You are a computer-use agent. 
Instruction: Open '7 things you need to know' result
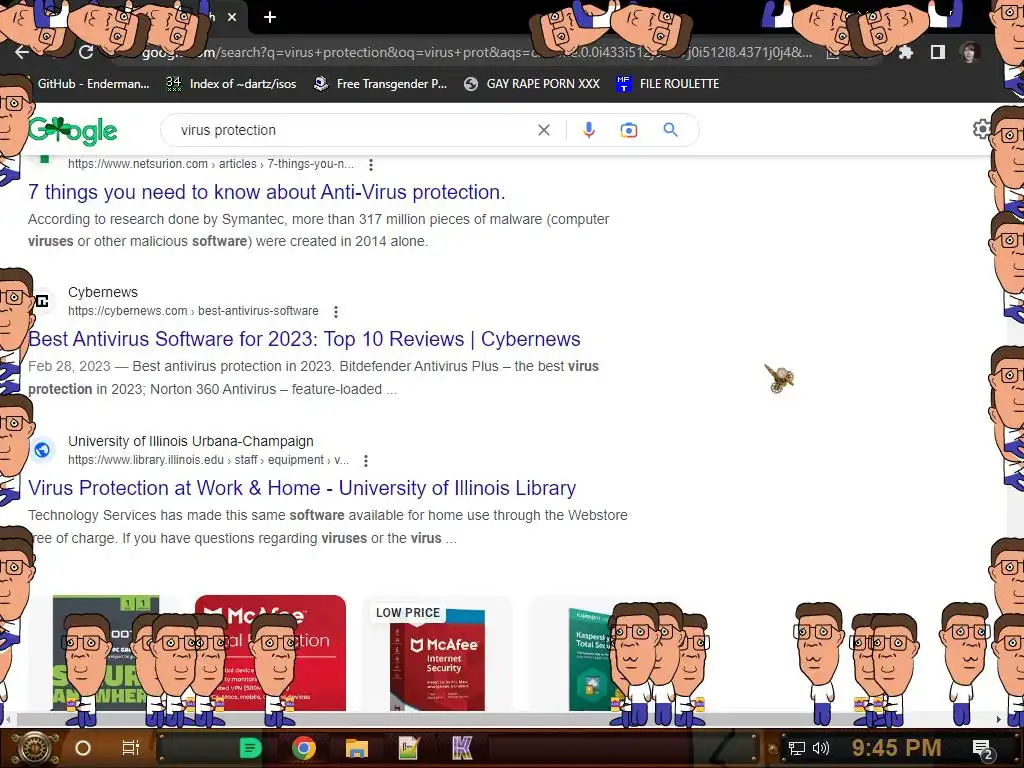(266, 192)
